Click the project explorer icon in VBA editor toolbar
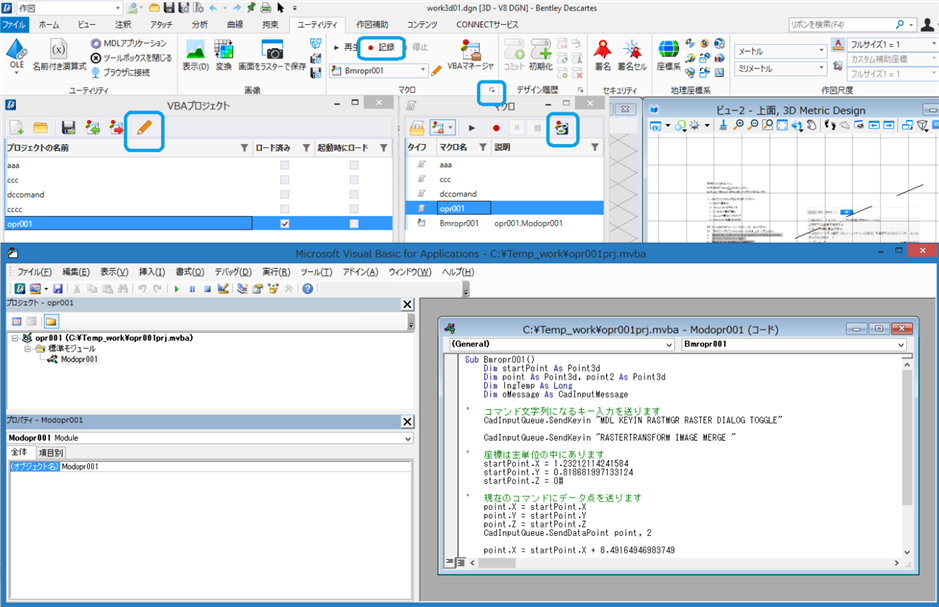The height and width of the screenshot is (607, 939). coord(242,289)
